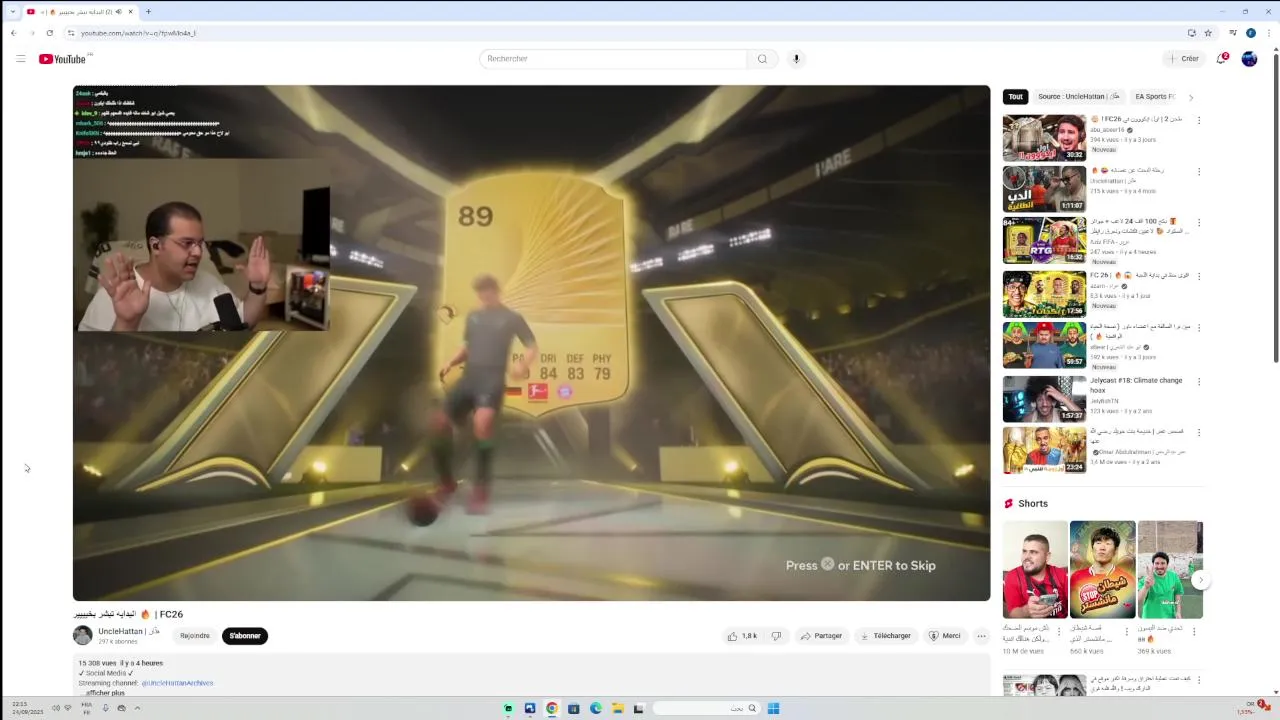Open Microsoft Edge from the taskbar
Image resolution: width=1280 pixels, height=720 pixels.
click(595, 708)
